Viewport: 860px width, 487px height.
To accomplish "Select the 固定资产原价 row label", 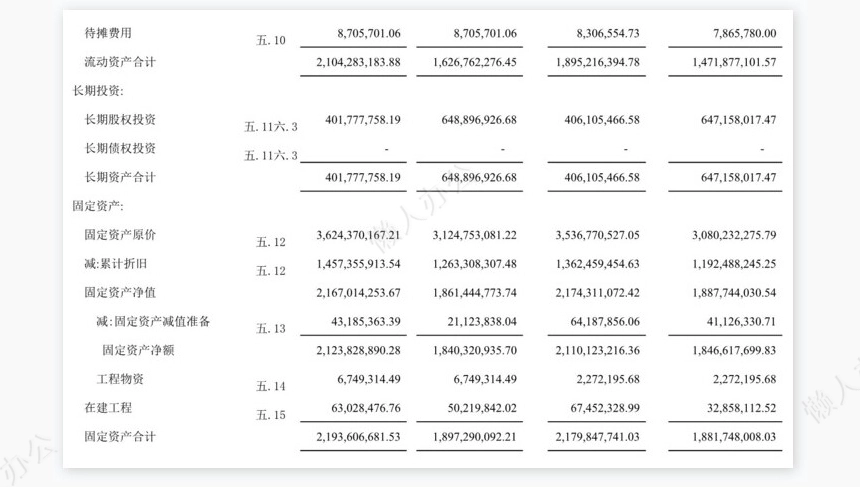I will pos(120,235).
